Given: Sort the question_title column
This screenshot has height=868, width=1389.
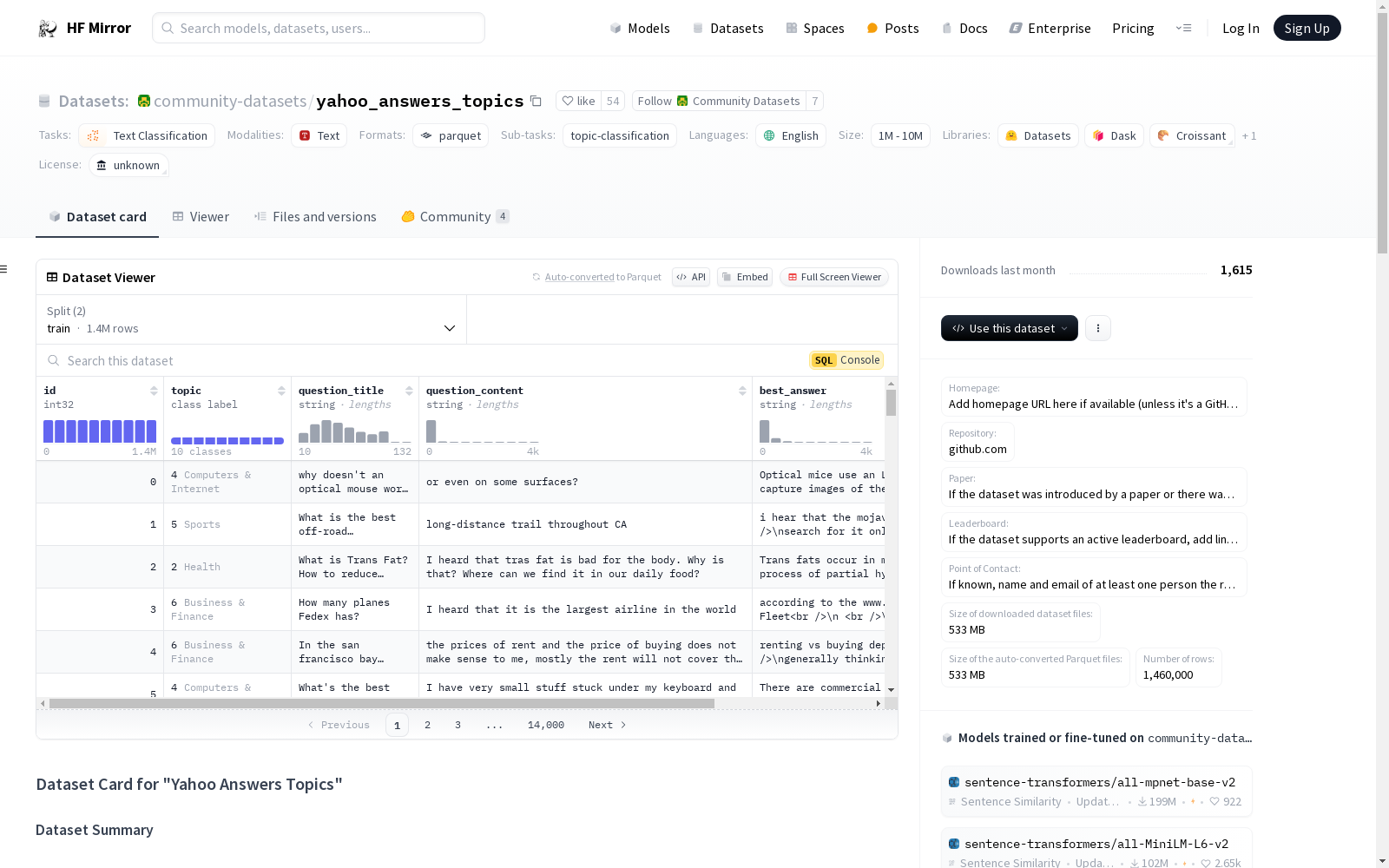Looking at the screenshot, I should 409,391.
